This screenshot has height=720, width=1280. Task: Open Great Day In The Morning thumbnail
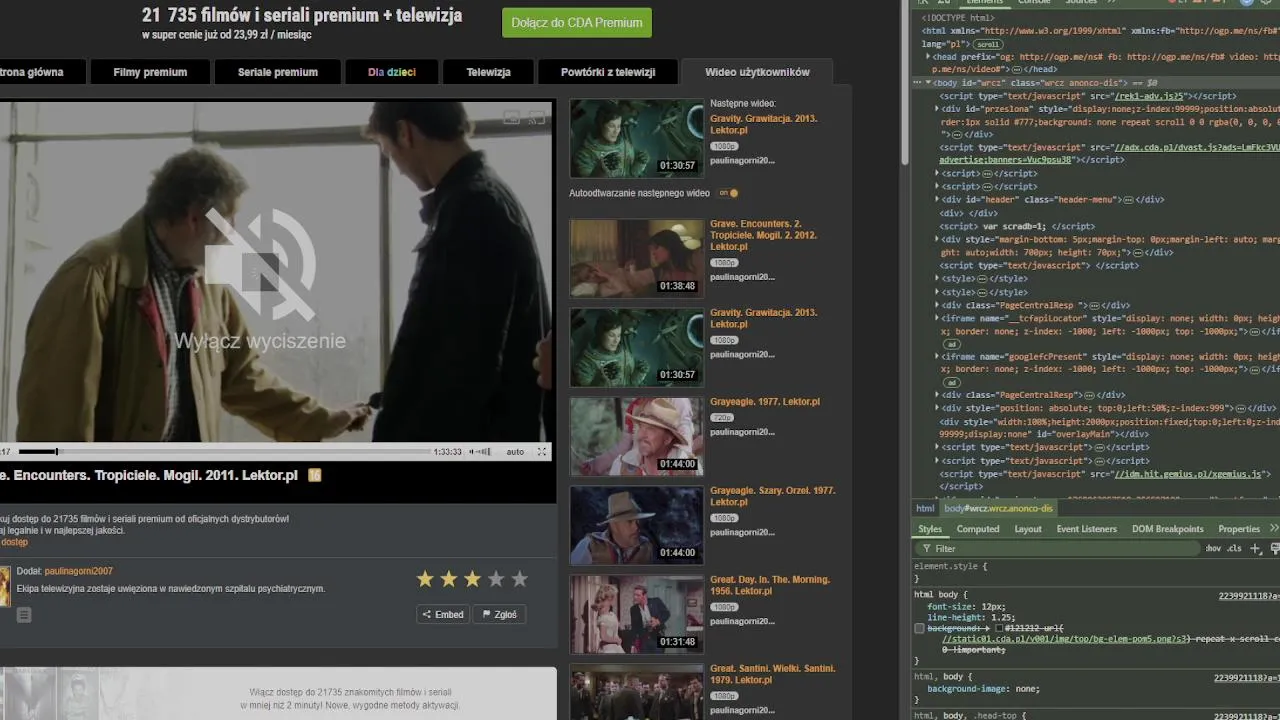tap(637, 614)
